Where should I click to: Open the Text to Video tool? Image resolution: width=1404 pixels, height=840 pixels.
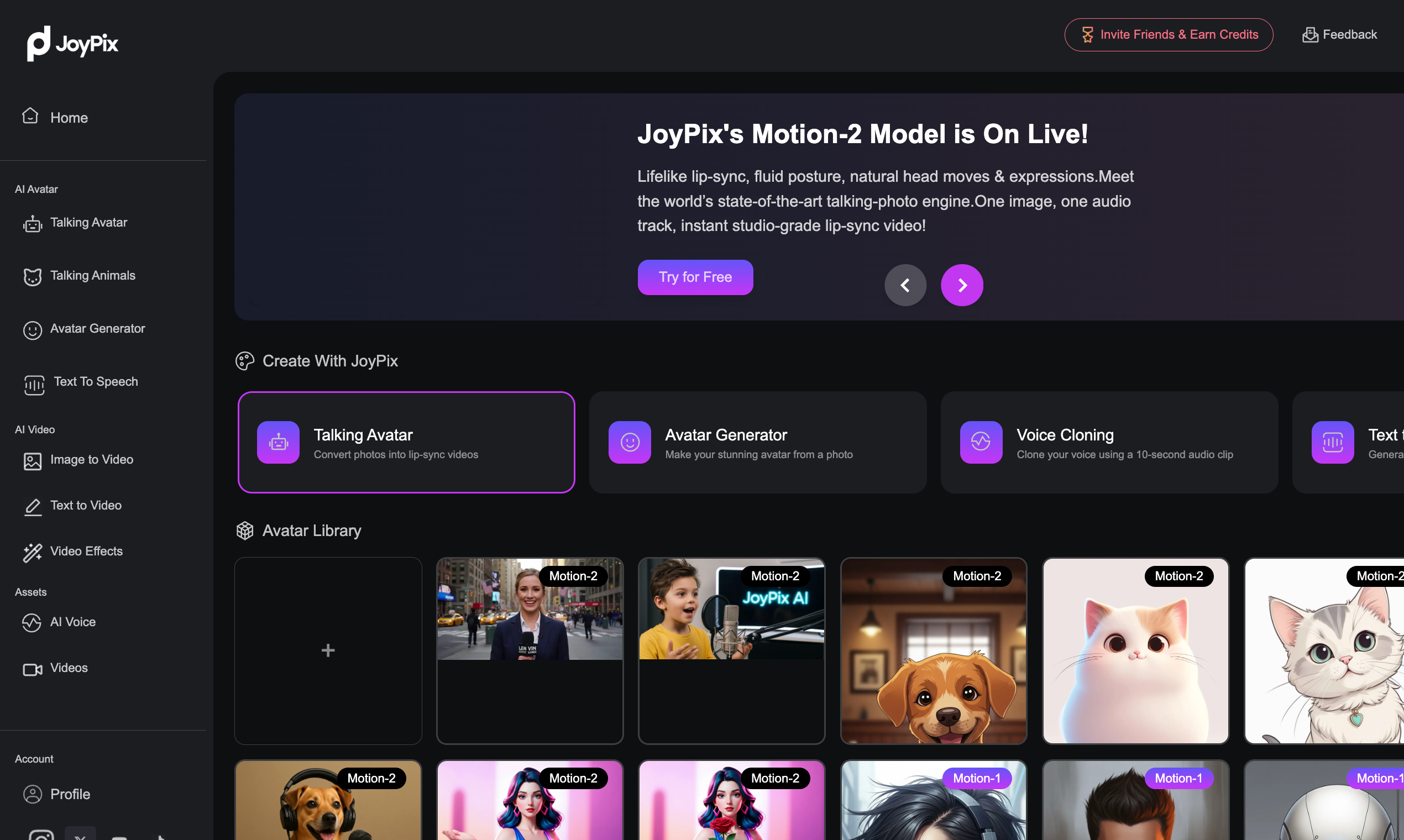coord(86,506)
